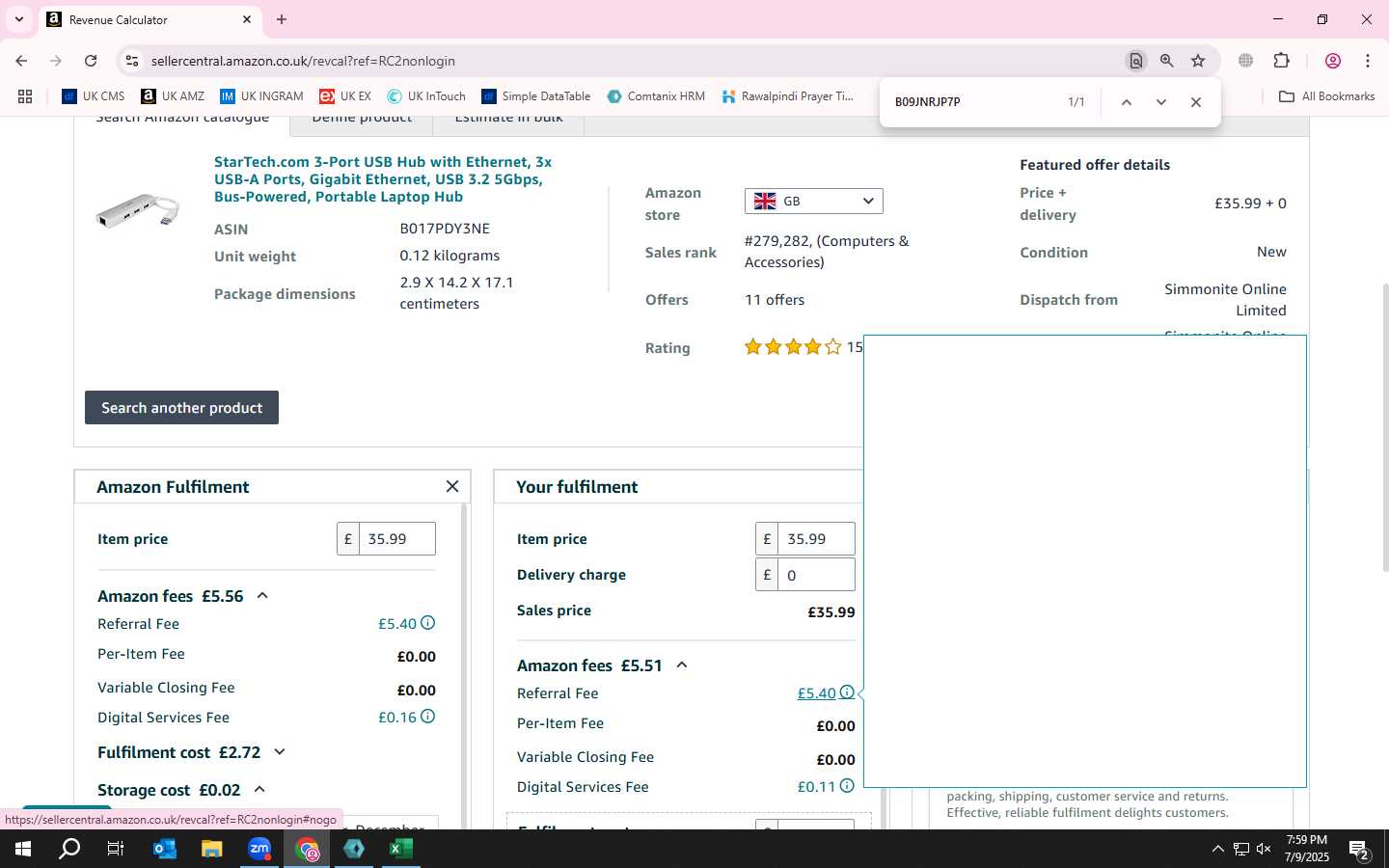This screenshot has width=1389, height=868.
Task: Open the Amazon store GB dropdown
Action: click(x=813, y=201)
